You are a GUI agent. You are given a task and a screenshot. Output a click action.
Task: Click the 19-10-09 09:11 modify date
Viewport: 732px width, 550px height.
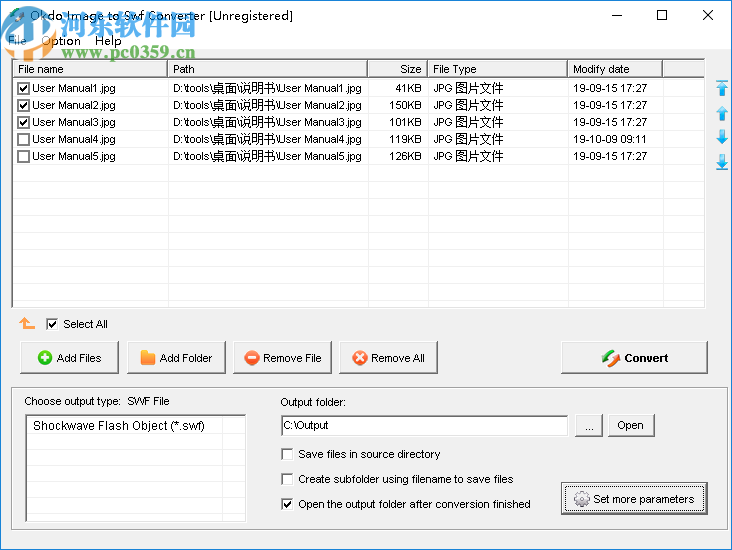[x=610, y=139]
